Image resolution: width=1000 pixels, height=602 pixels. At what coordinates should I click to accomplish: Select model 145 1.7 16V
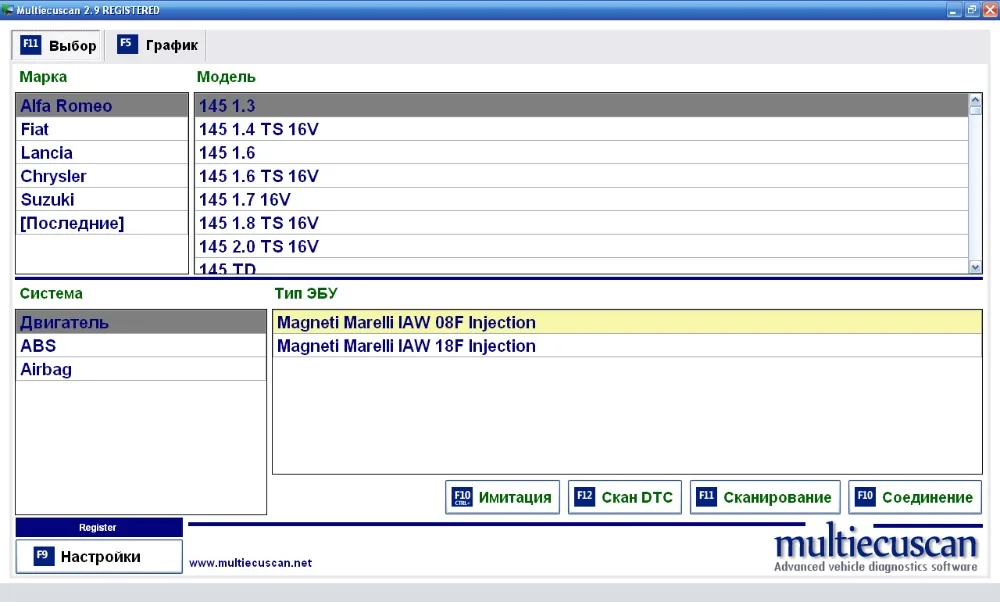point(582,200)
